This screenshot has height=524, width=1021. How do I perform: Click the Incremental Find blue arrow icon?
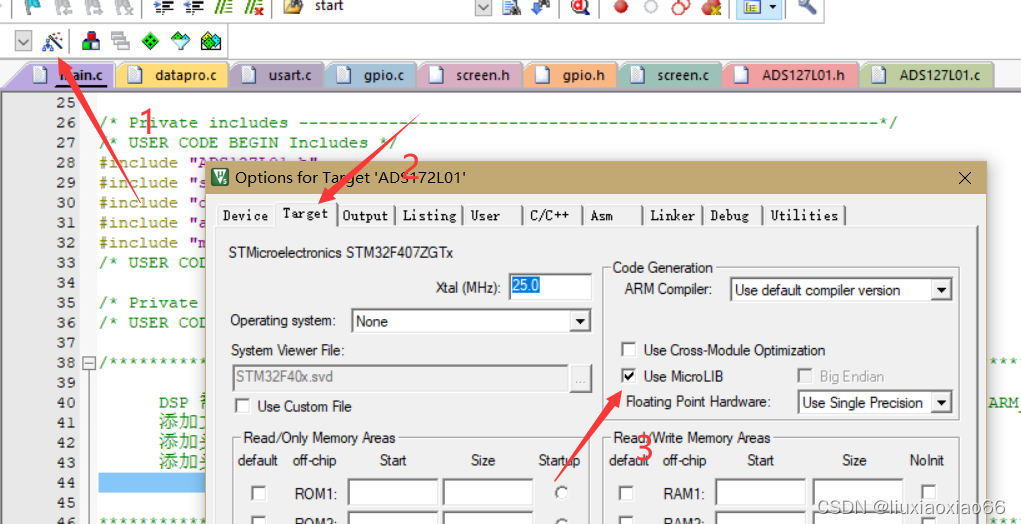[541, 7]
